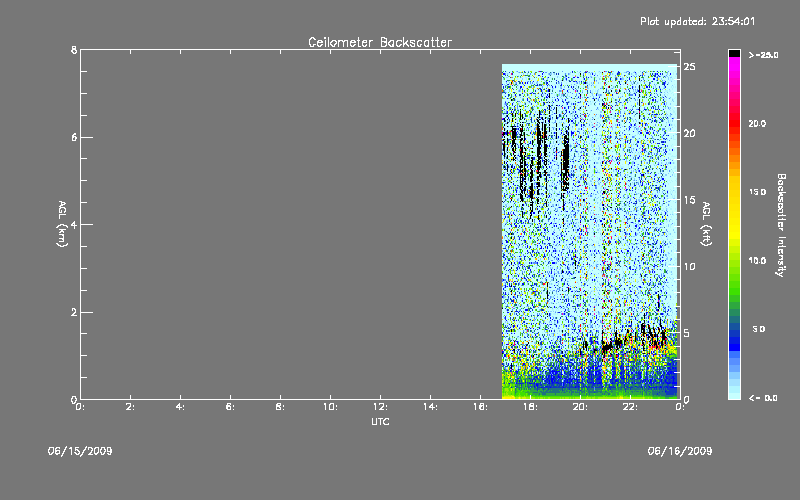This screenshot has height=500, width=800.
Task: Click the "12:" hour tick on the UTC axis
Action: click(x=380, y=407)
